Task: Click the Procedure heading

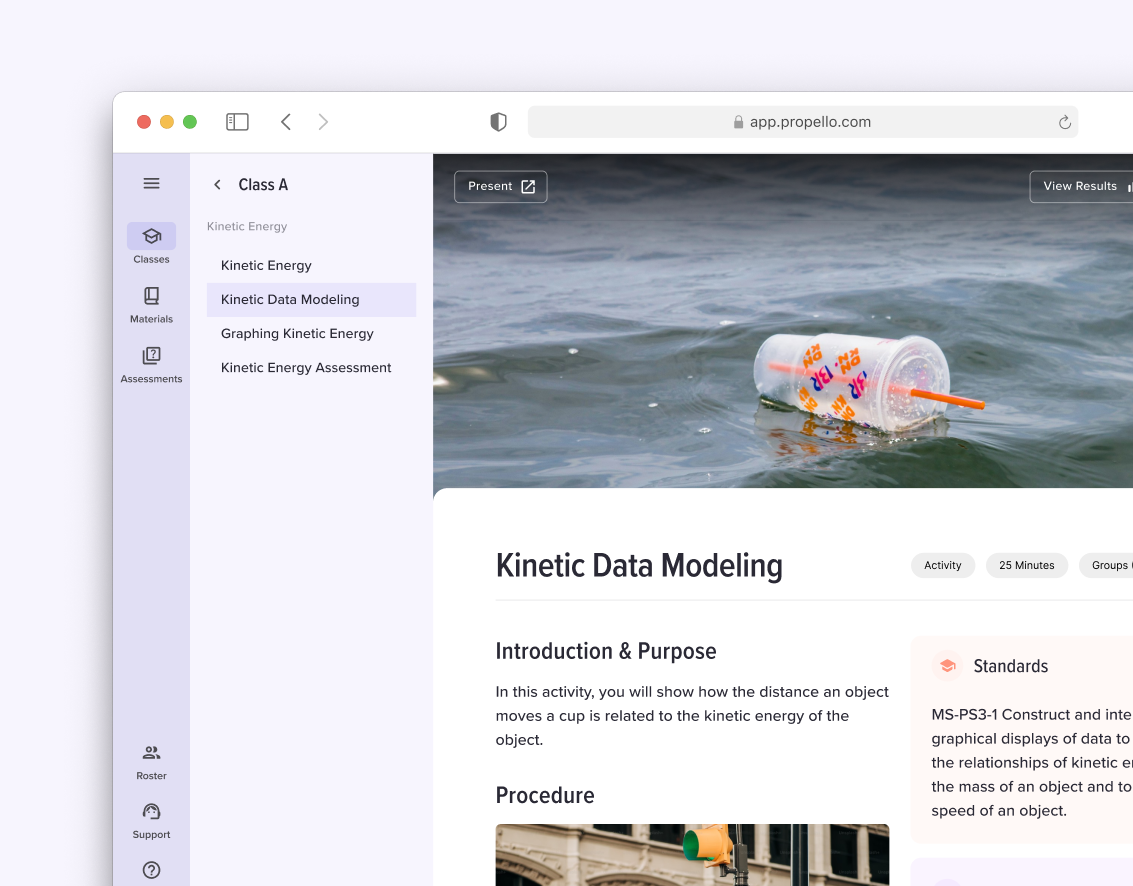Action: point(545,795)
